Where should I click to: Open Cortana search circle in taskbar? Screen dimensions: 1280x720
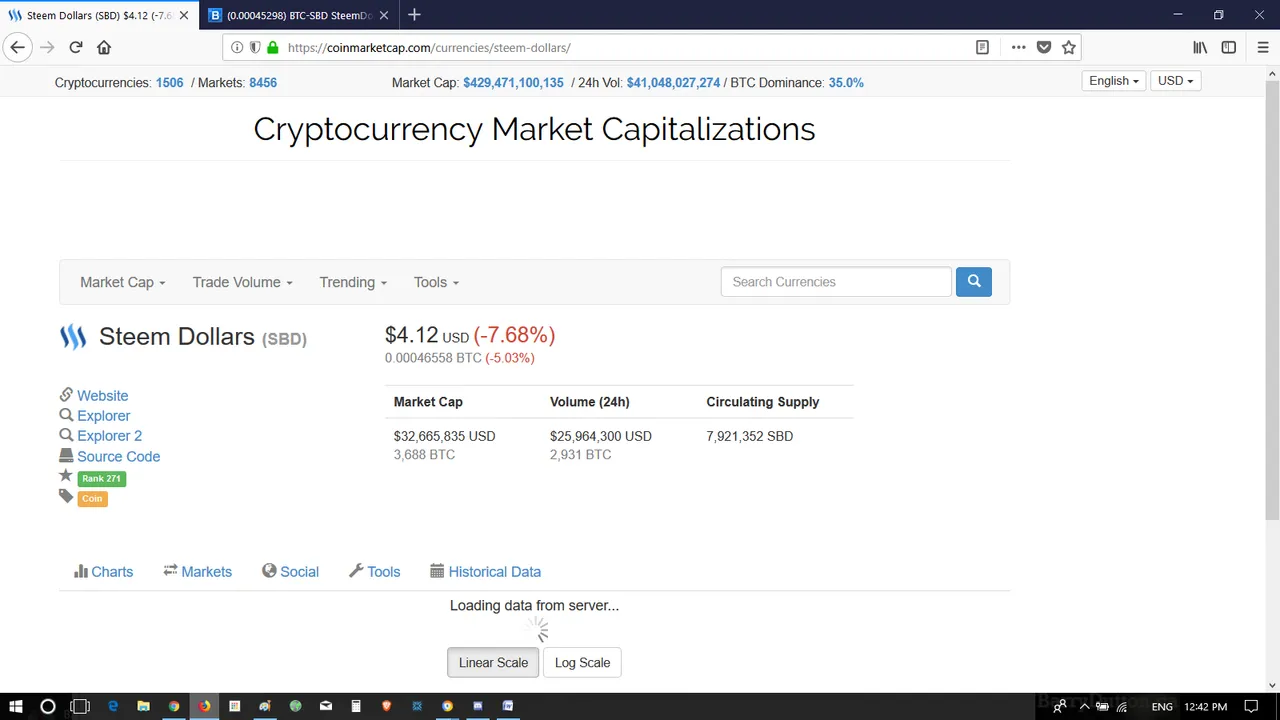coord(47,706)
